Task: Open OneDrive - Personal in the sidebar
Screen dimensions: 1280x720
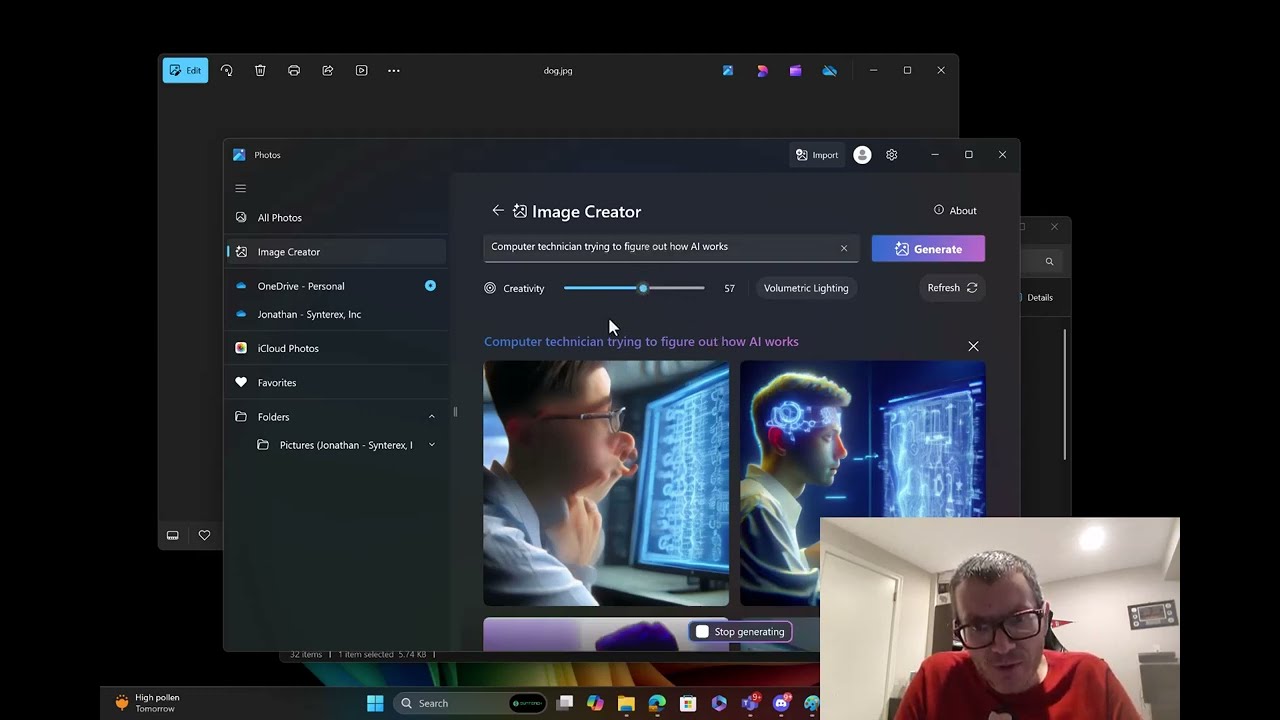Action: click(336, 286)
